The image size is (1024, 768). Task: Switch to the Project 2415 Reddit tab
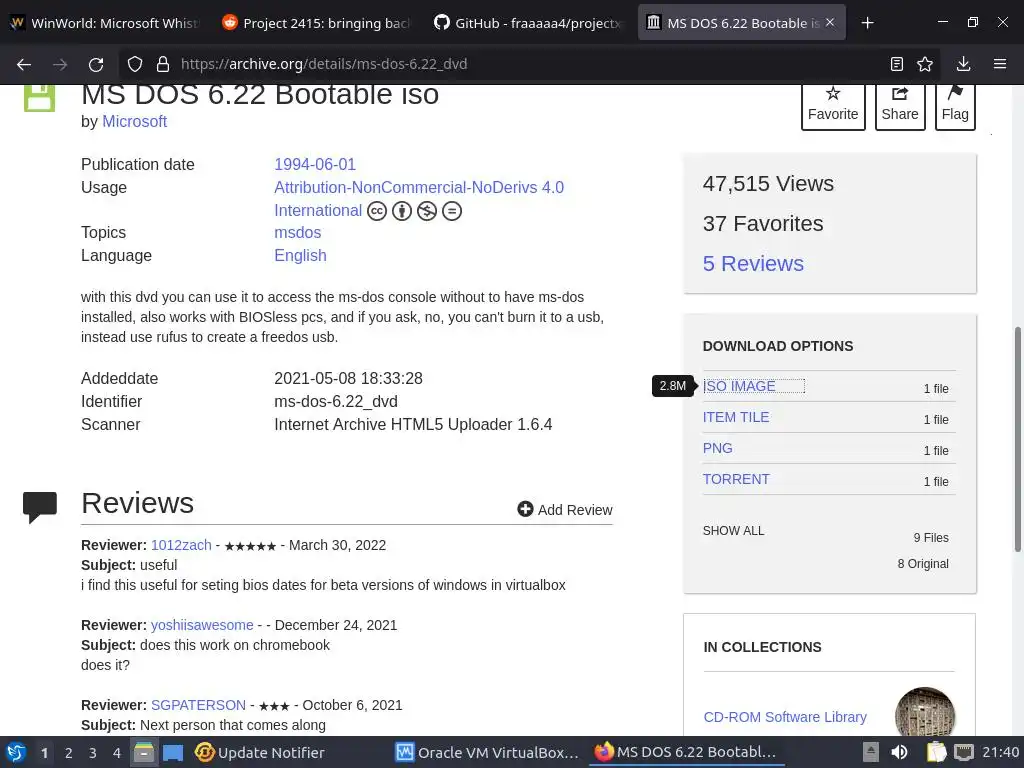tap(318, 23)
